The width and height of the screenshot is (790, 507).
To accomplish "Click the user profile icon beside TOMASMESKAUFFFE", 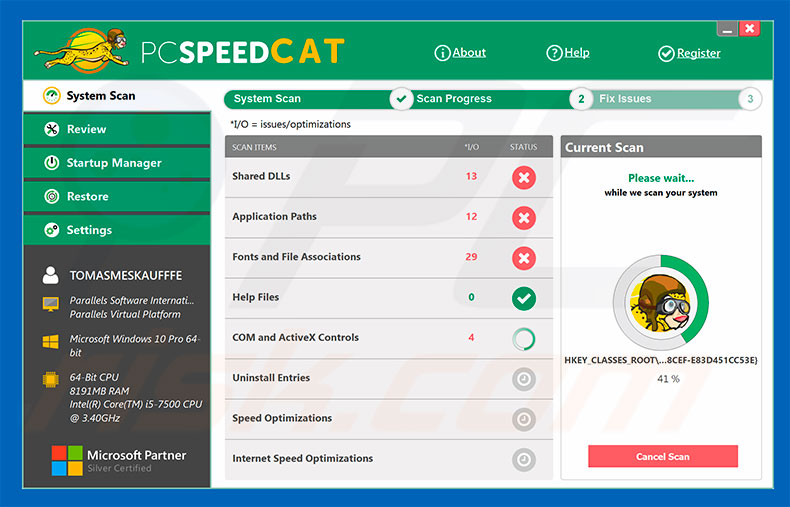I will click(x=50, y=275).
